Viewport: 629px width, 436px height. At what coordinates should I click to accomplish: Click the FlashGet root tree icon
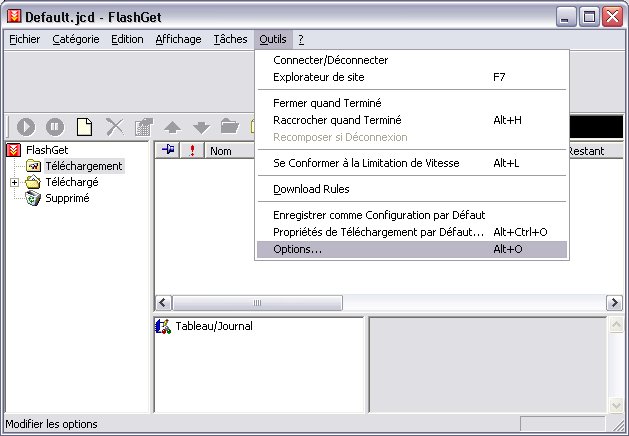click(x=14, y=150)
